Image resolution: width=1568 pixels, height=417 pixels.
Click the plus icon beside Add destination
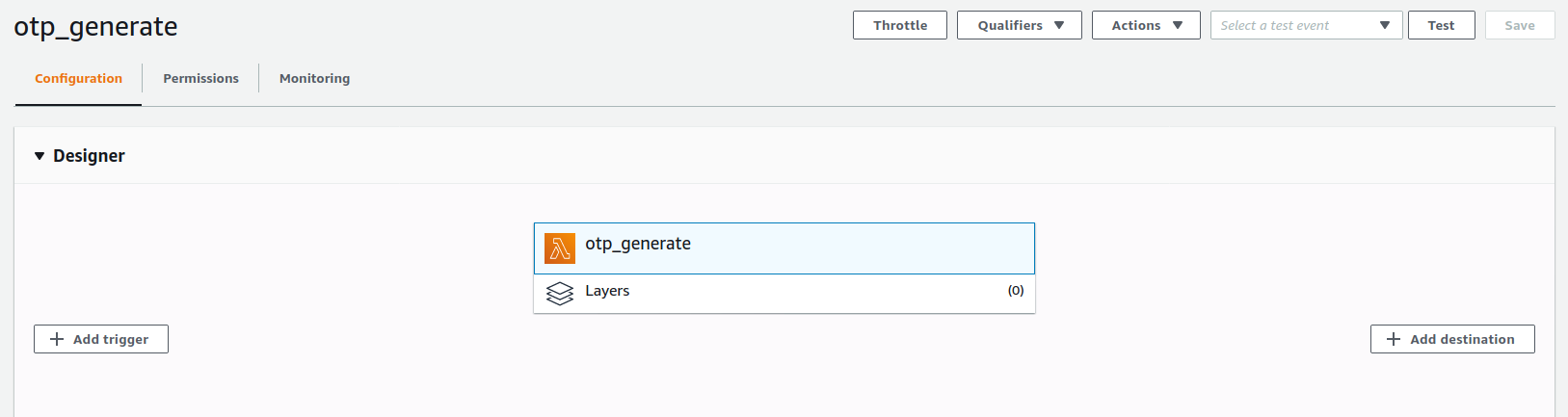1394,339
